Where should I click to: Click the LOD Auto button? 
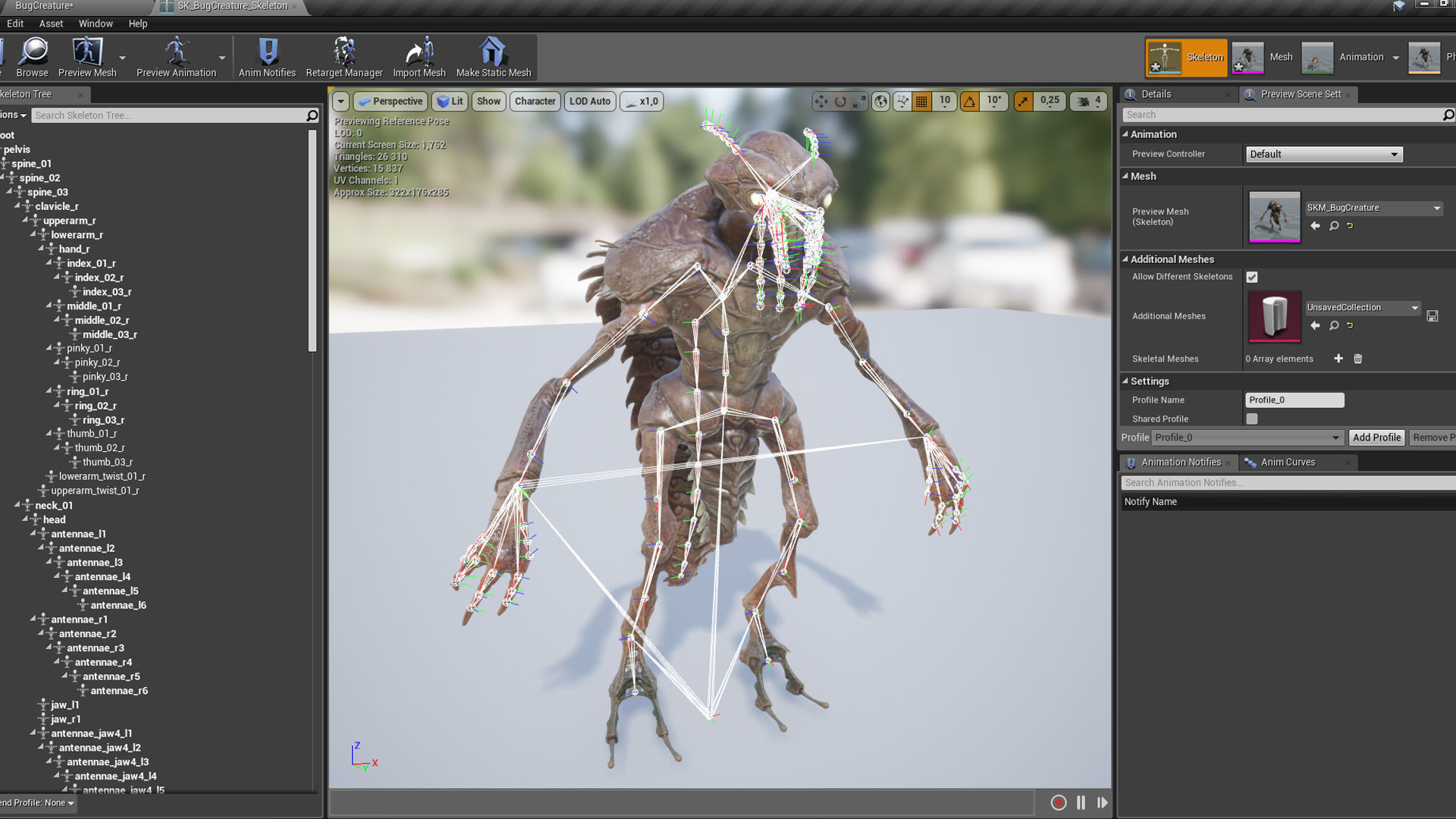589,102
